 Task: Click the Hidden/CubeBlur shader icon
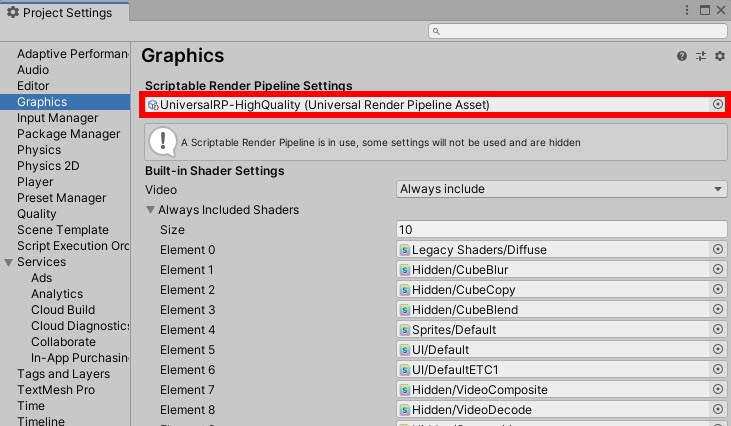(405, 270)
